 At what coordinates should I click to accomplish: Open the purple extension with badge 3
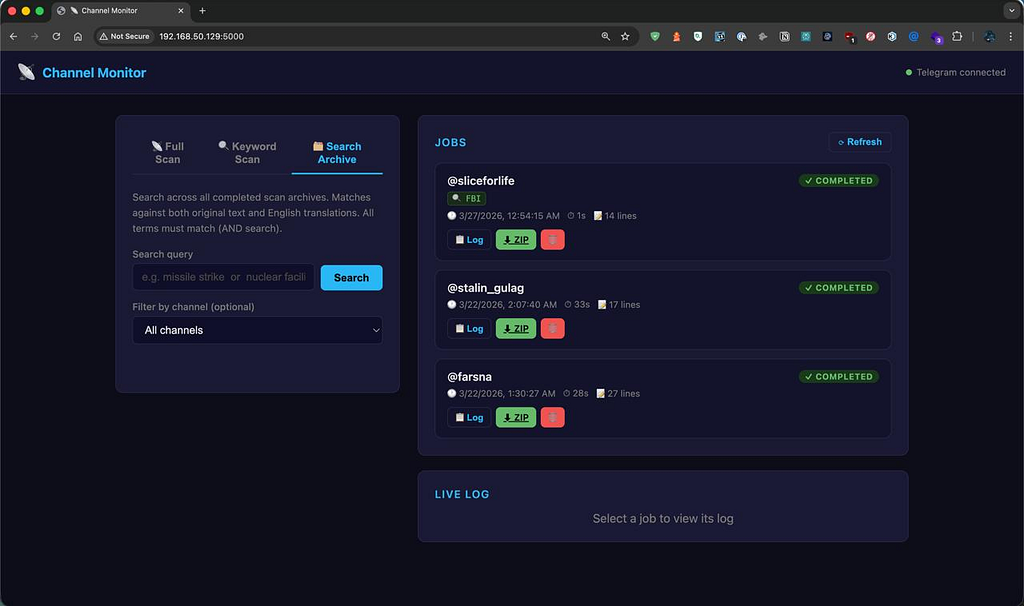pos(936,37)
